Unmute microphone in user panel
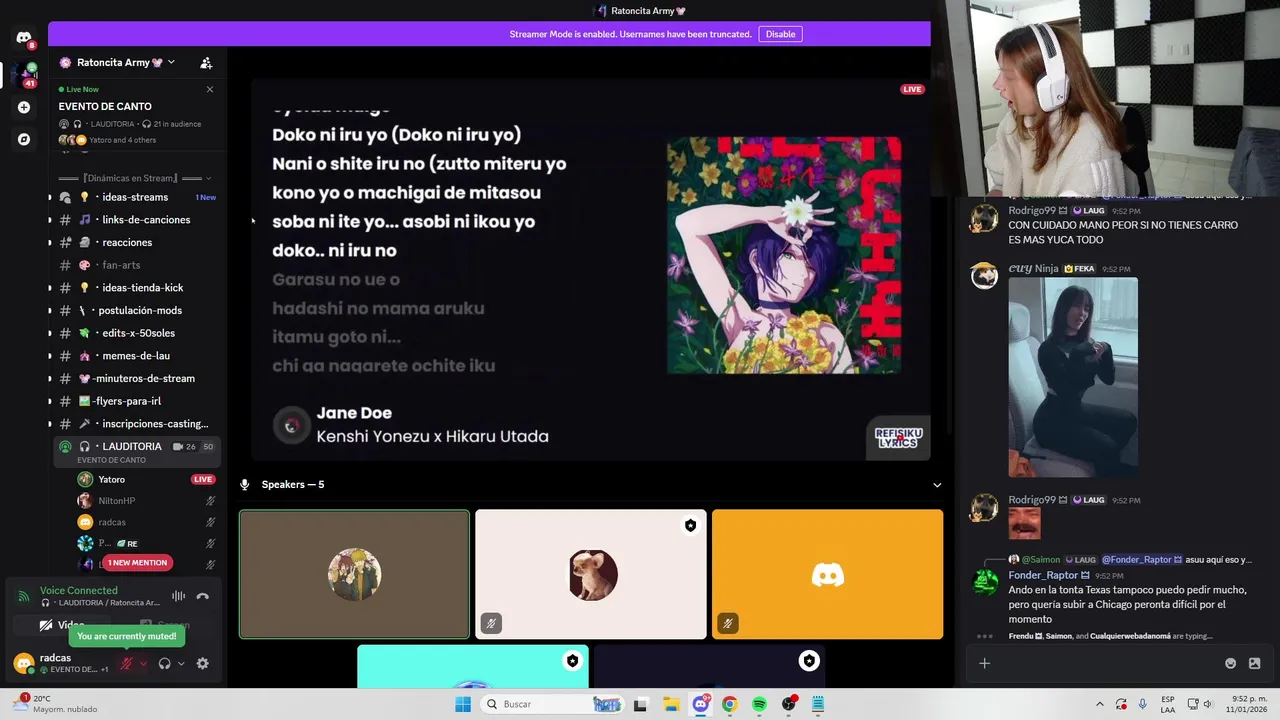This screenshot has height=720, width=1280. coord(126,664)
